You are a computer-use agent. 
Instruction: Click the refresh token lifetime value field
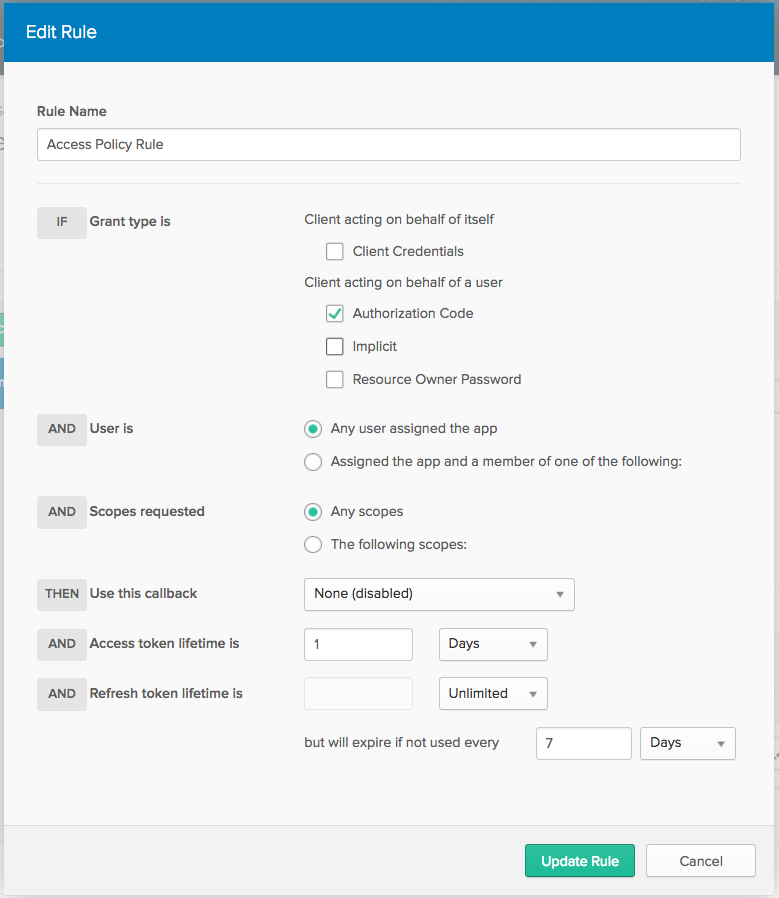[358, 694]
